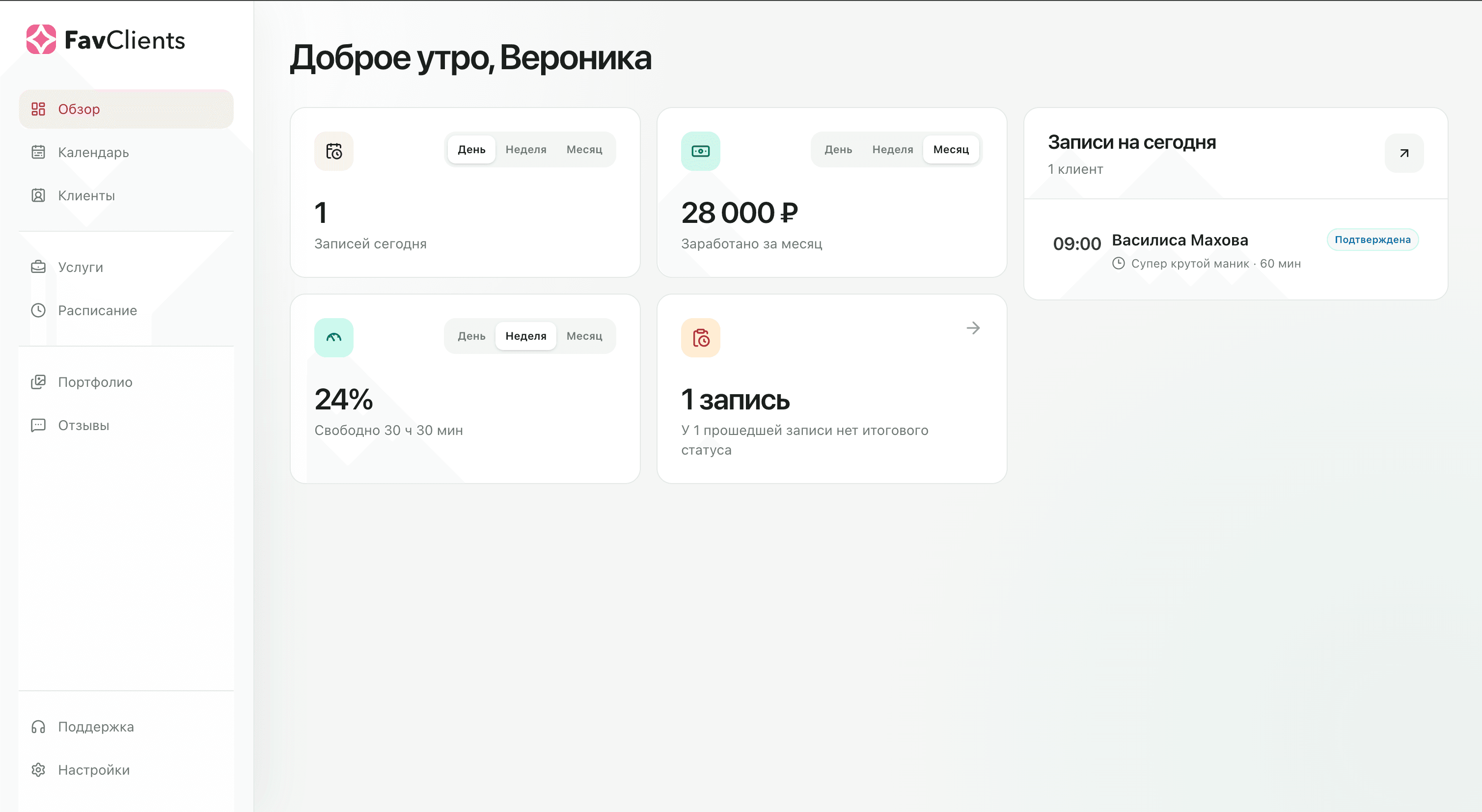Go to Календарь in the sidebar
Image resolution: width=1482 pixels, height=812 pixels.
(x=126, y=152)
